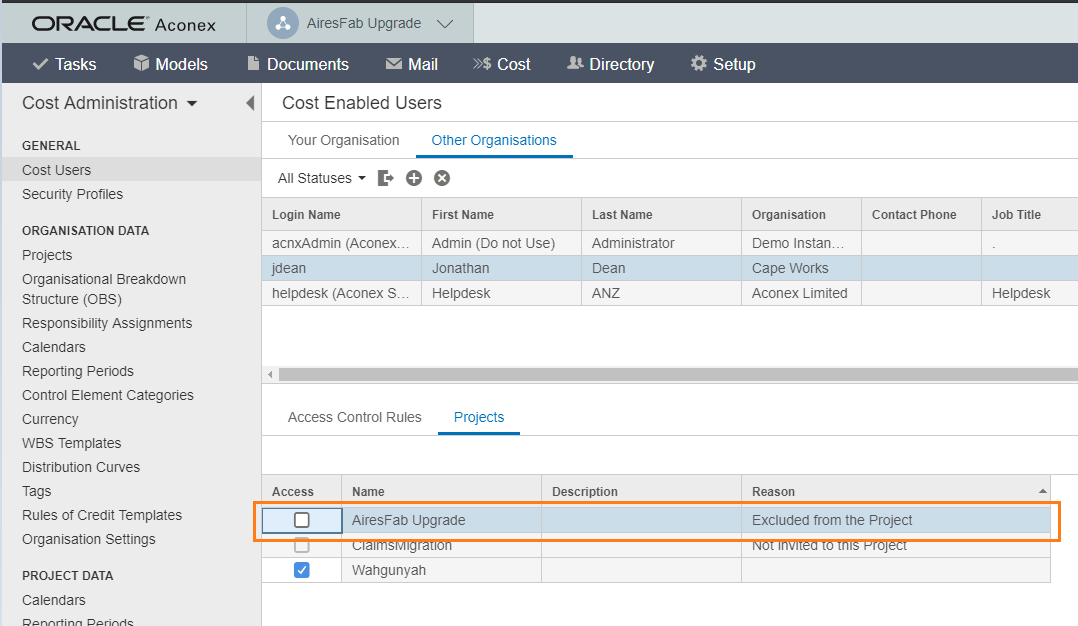The height and width of the screenshot is (626, 1078).
Task: Open Security Profiles link
Action: pyautogui.click(x=72, y=194)
